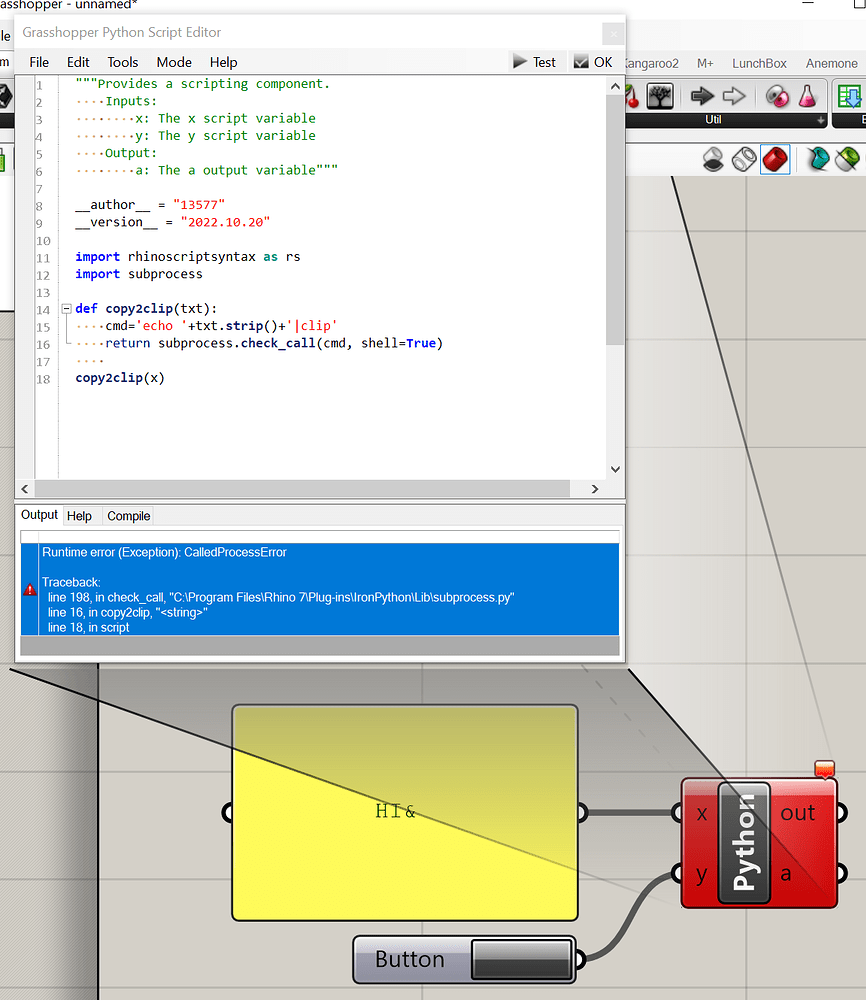The height and width of the screenshot is (1000, 866).
Task: Click the white outline arrow icon
Action: pyautogui.click(x=733, y=96)
